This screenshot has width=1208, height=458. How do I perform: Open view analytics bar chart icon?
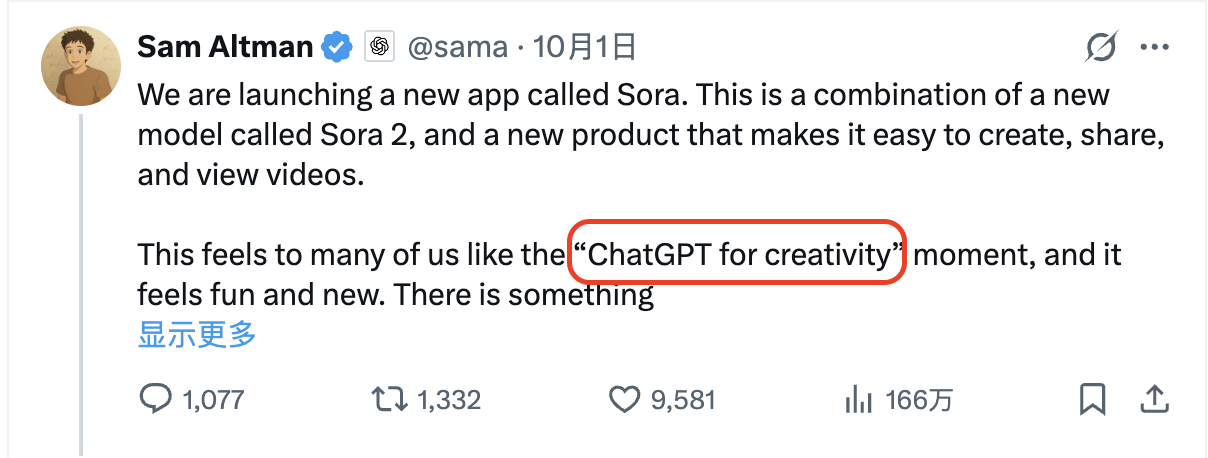coord(859,400)
